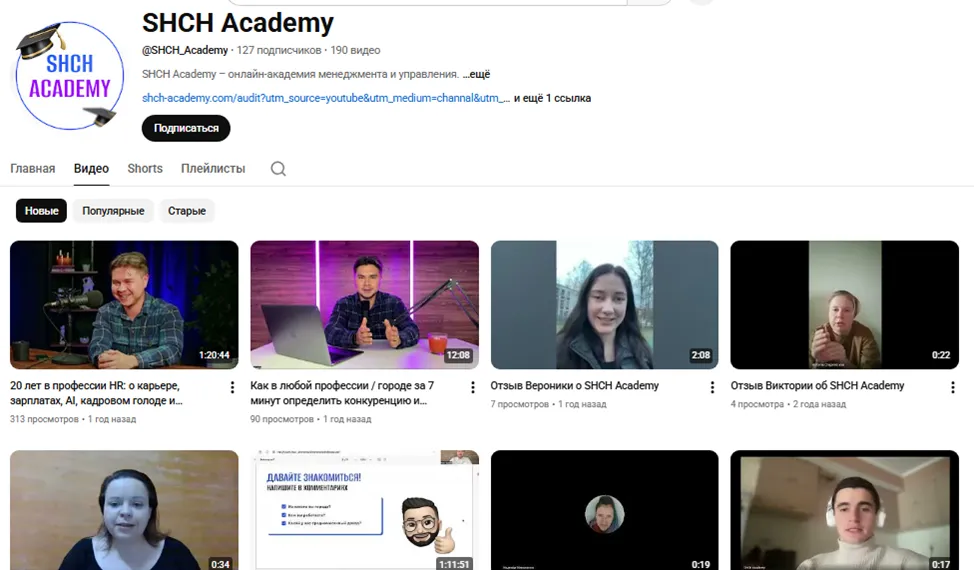Click the '190 видео' count text
The width and height of the screenshot is (974, 570).
[x=355, y=50]
